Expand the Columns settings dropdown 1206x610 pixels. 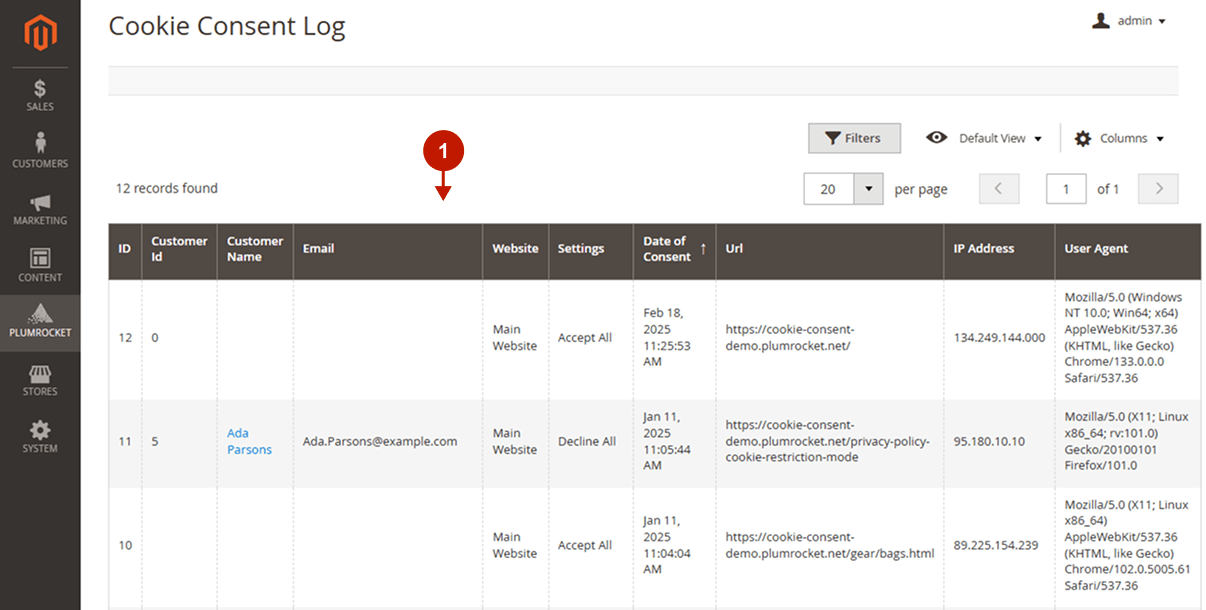(1119, 138)
